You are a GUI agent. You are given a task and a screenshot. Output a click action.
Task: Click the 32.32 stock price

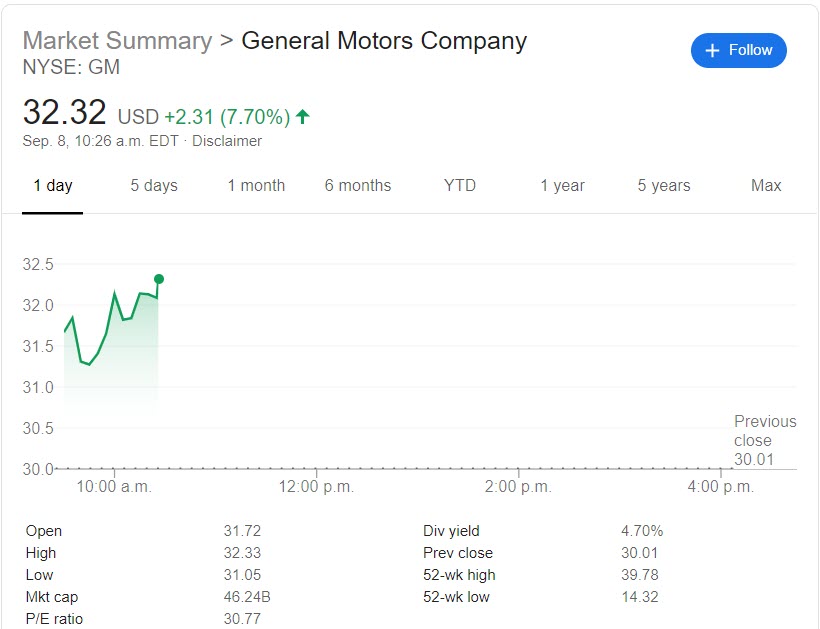(x=64, y=112)
